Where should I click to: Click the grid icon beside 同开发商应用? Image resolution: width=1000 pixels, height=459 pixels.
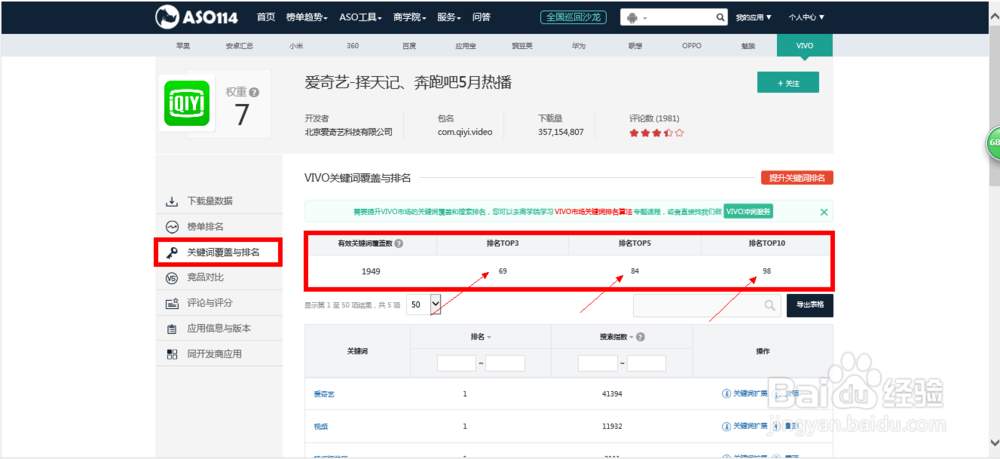coord(172,354)
